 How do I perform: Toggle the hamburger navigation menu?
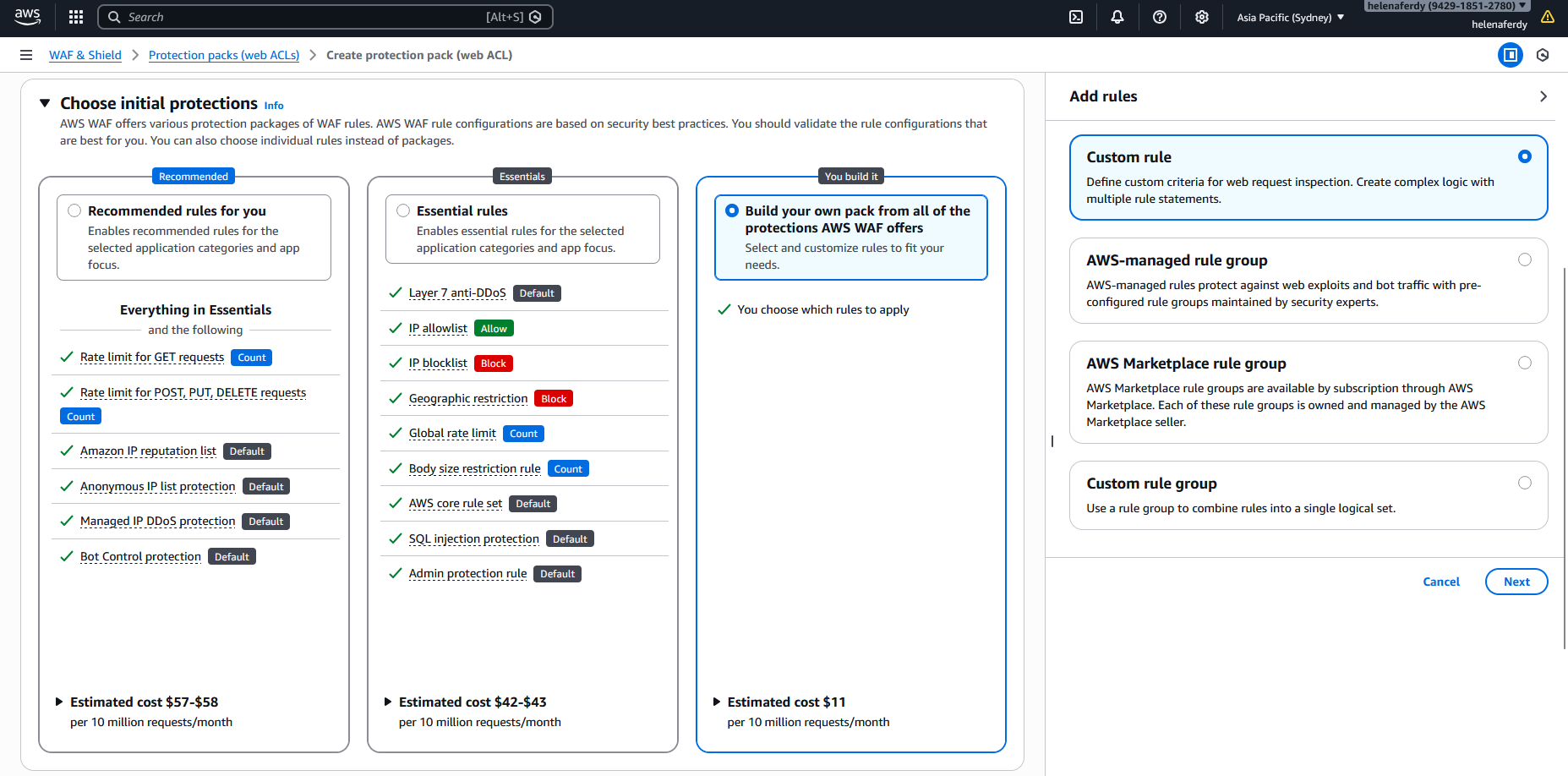(26, 55)
